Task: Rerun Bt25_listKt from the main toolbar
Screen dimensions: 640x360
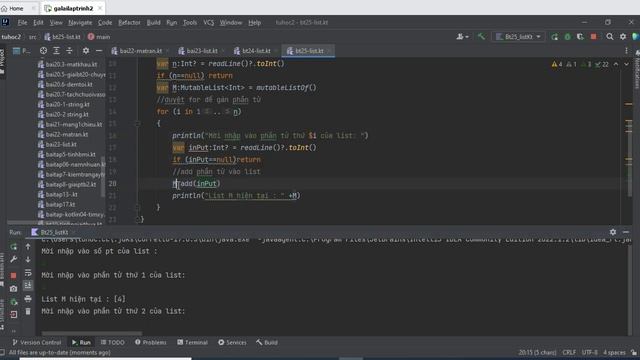Action: [x=554, y=37]
